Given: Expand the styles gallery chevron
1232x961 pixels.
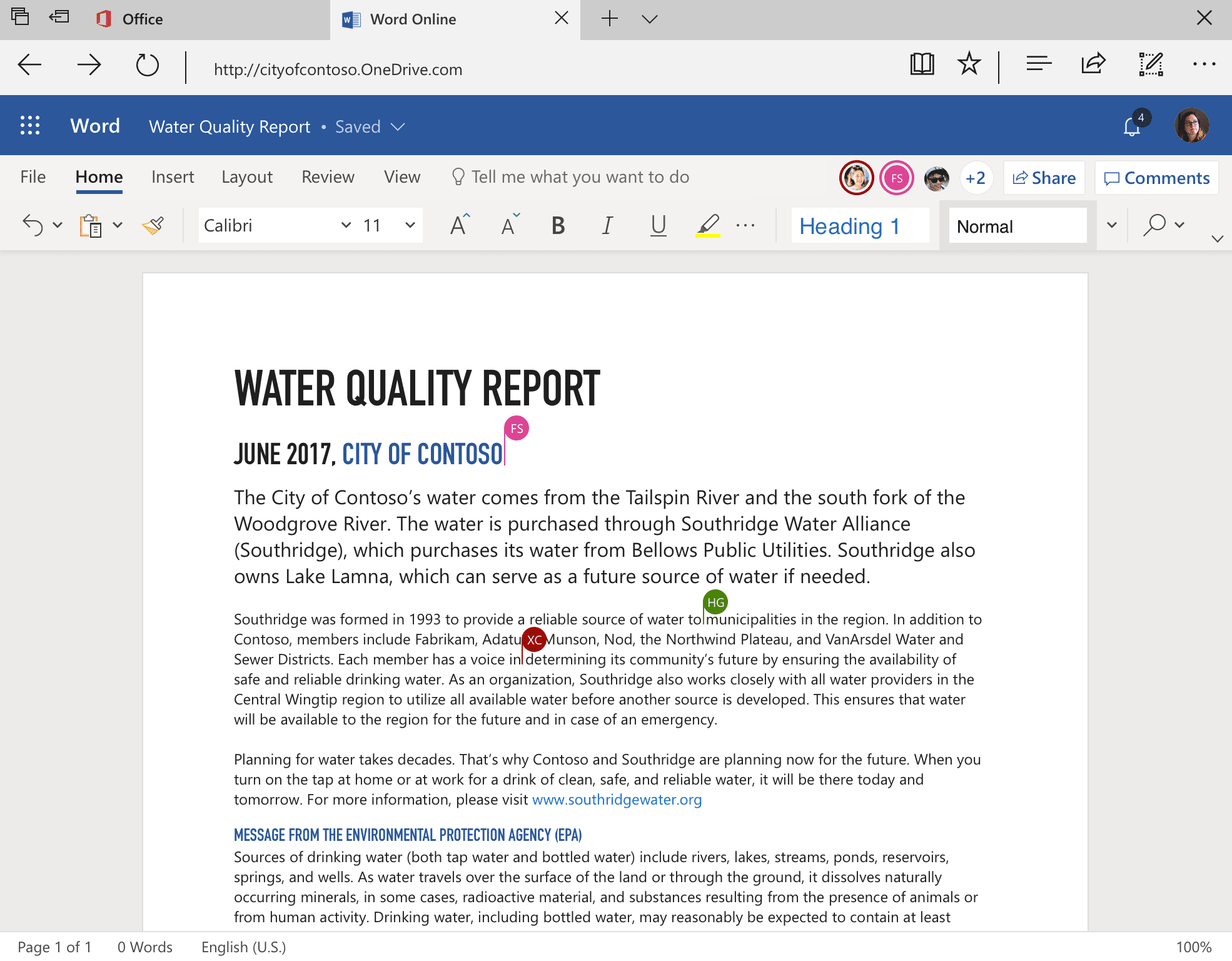Looking at the screenshot, I should click(1111, 225).
